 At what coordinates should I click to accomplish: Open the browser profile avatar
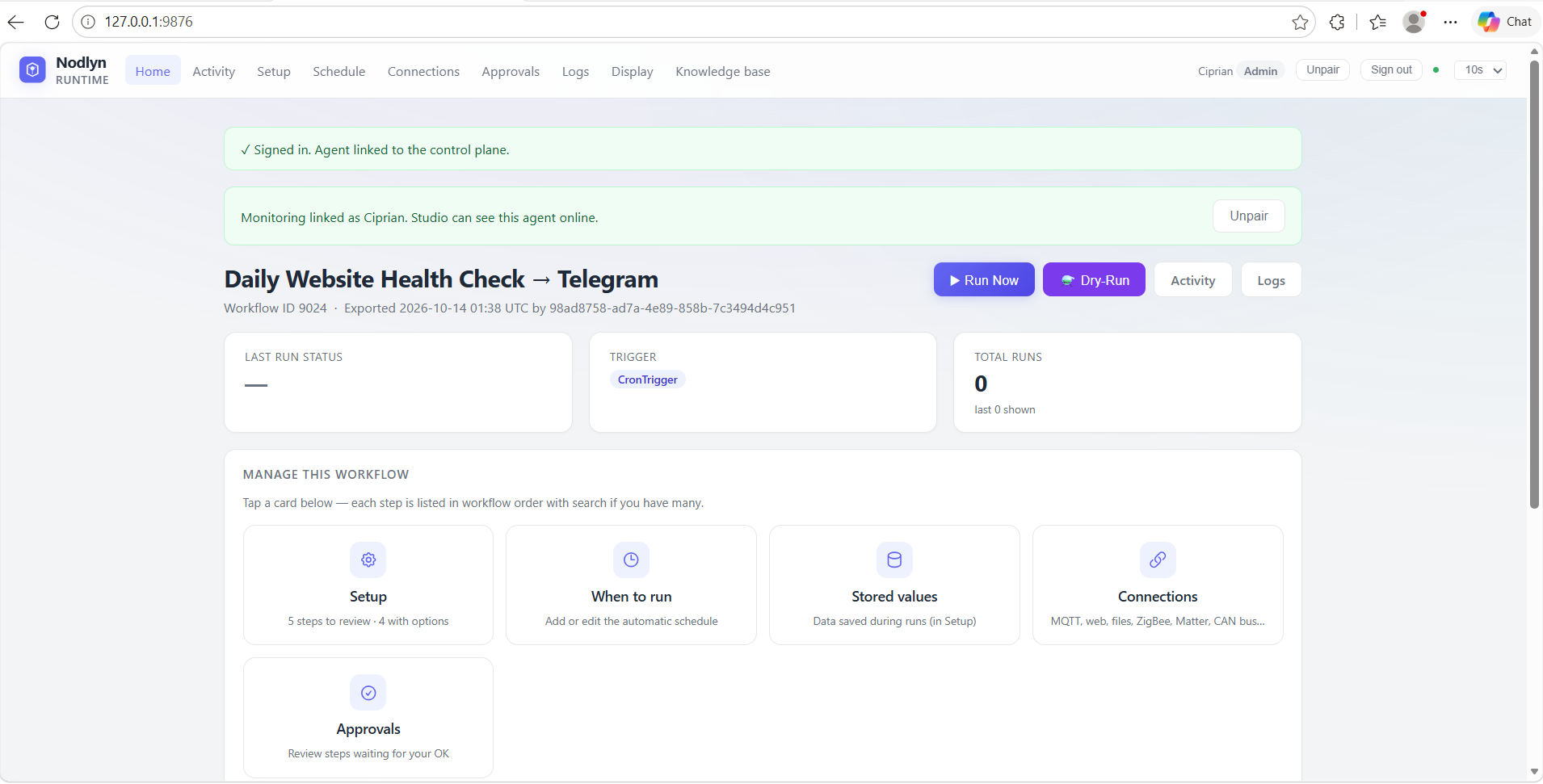coord(1414,22)
